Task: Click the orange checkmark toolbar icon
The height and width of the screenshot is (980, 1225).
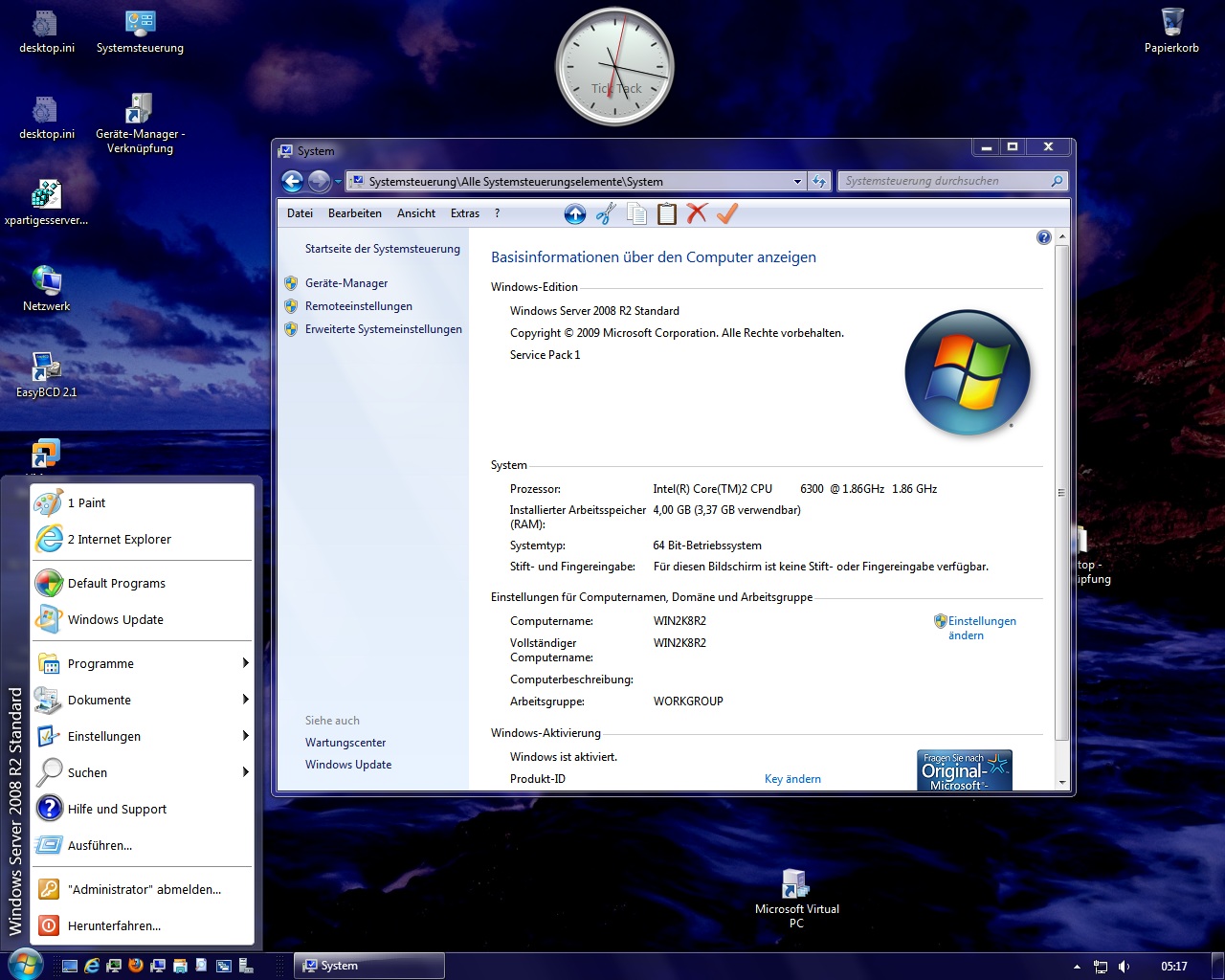Action: click(727, 213)
